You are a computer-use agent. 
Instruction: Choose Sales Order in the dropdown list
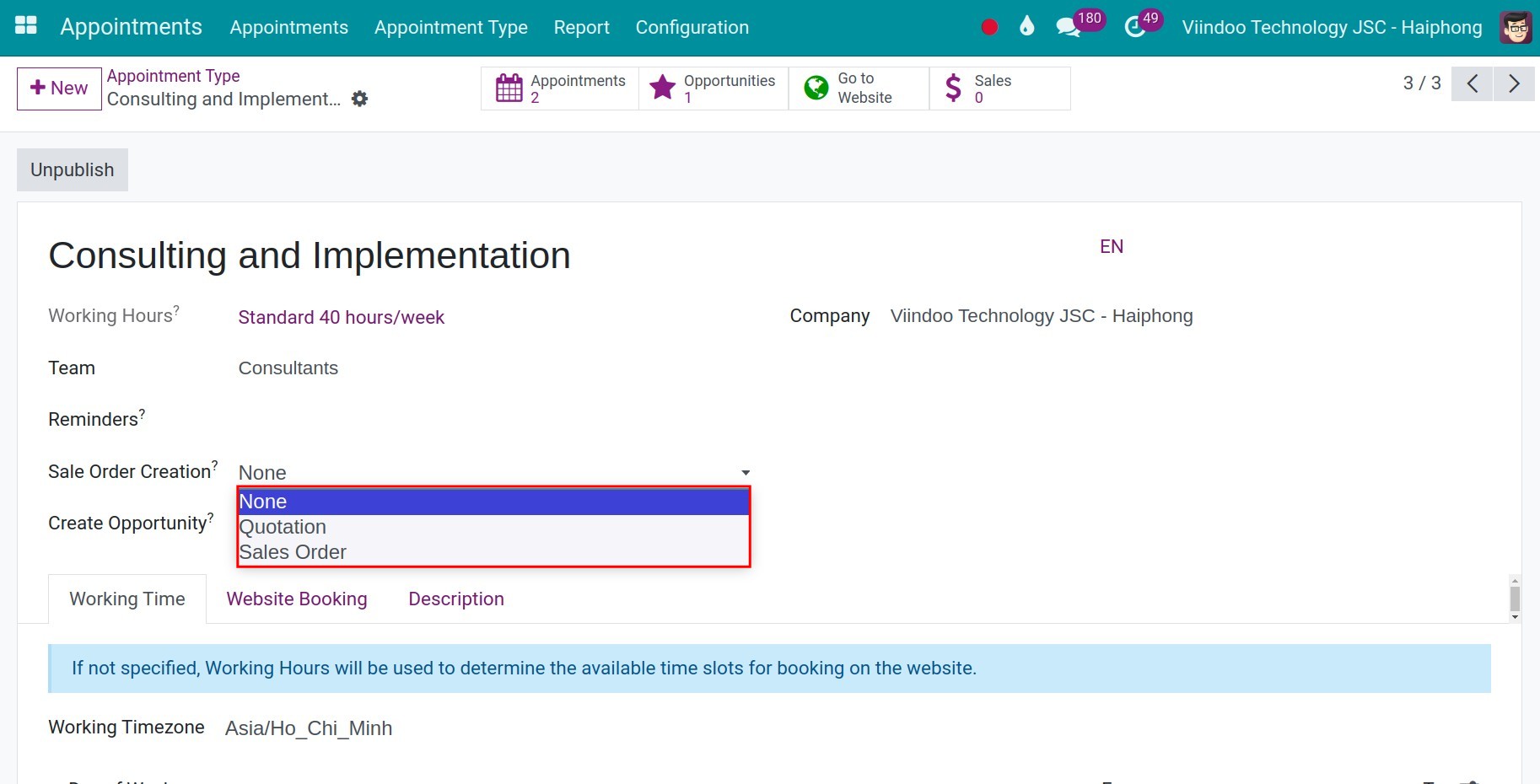494,552
